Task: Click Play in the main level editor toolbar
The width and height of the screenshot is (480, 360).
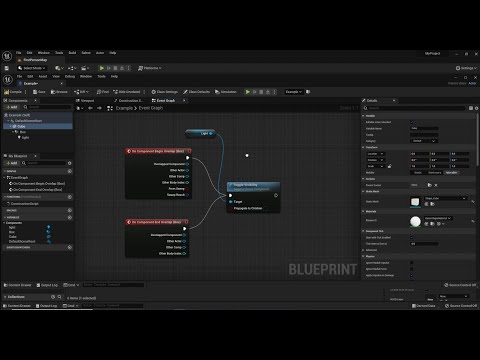Action: pos(102,68)
